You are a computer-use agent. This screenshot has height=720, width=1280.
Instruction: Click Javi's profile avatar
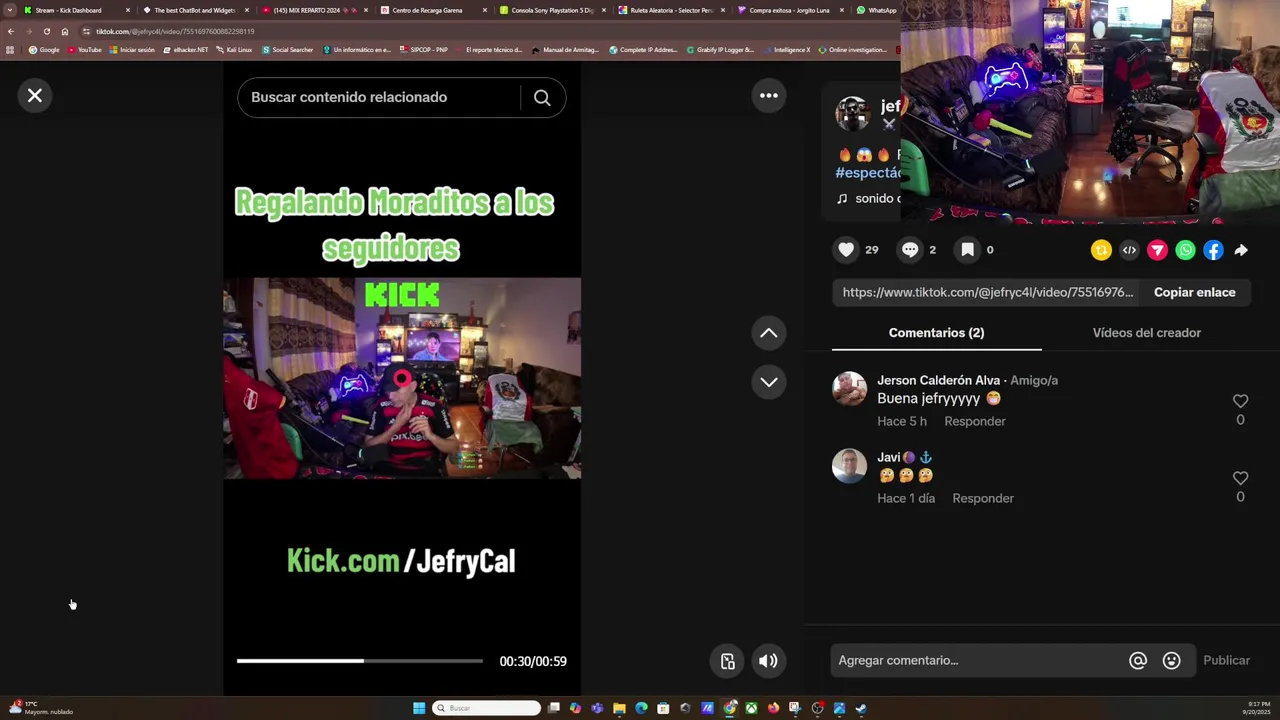(x=849, y=466)
